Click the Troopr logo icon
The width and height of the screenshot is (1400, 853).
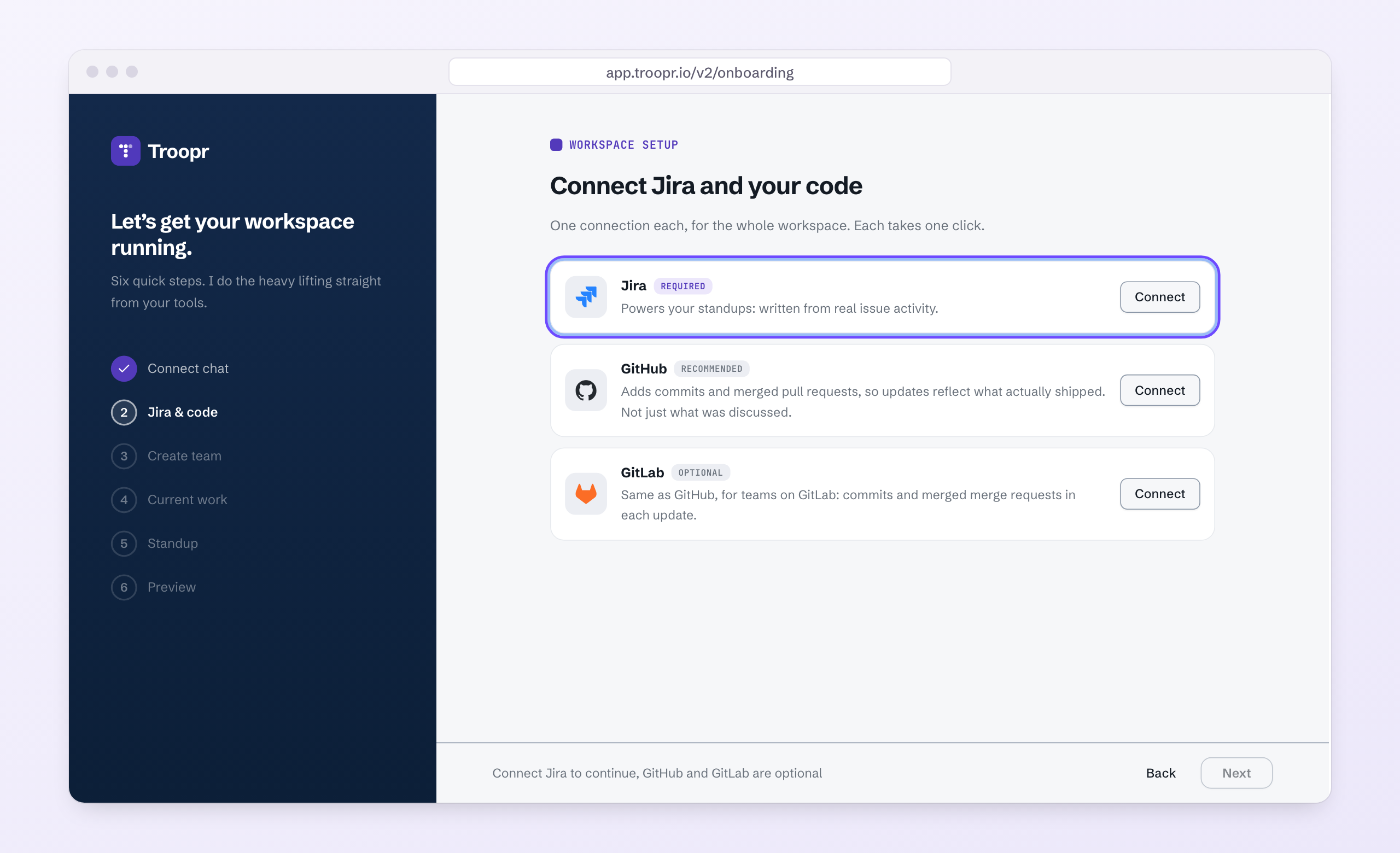(x=126, y=151)
